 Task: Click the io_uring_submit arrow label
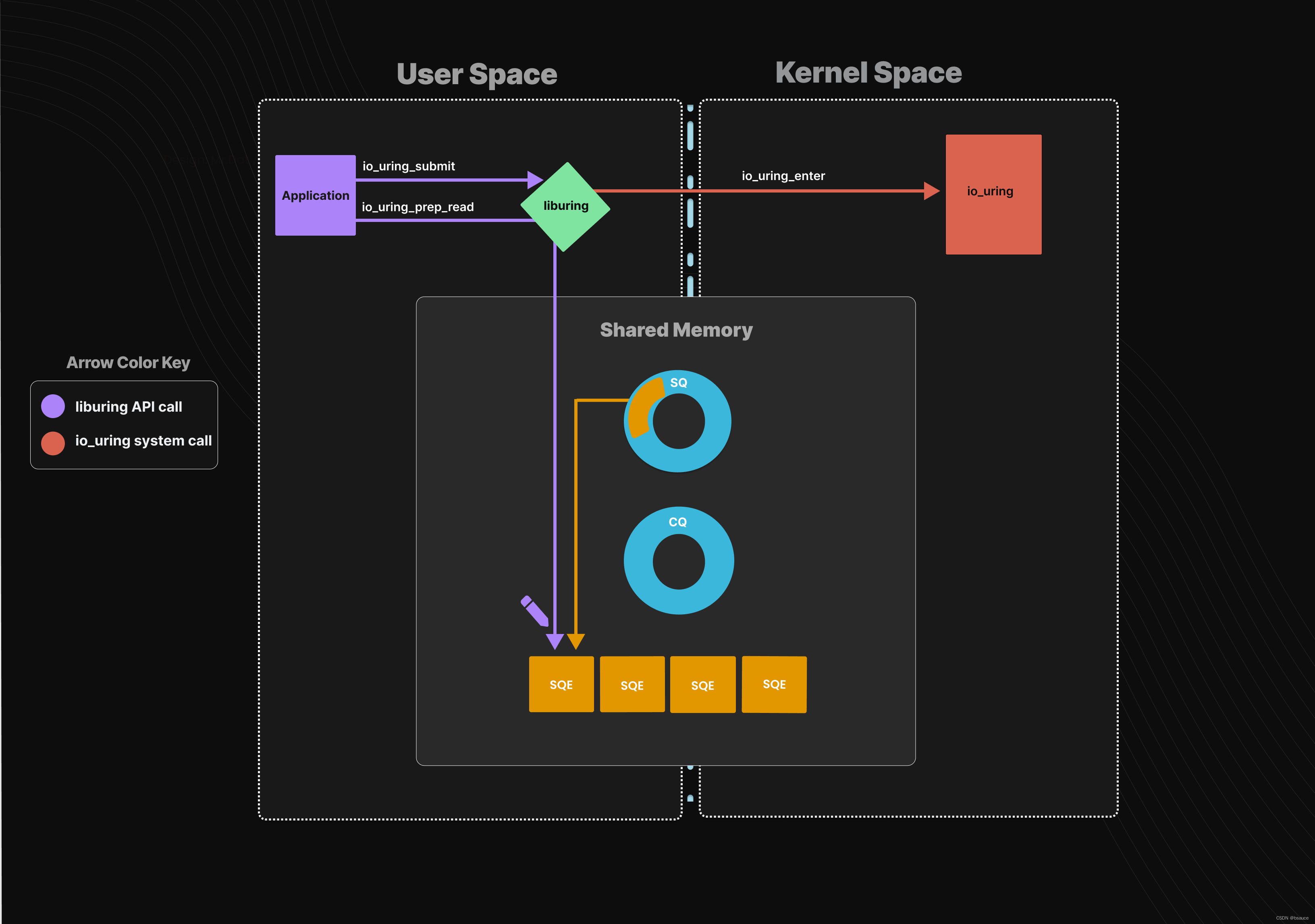408,166
